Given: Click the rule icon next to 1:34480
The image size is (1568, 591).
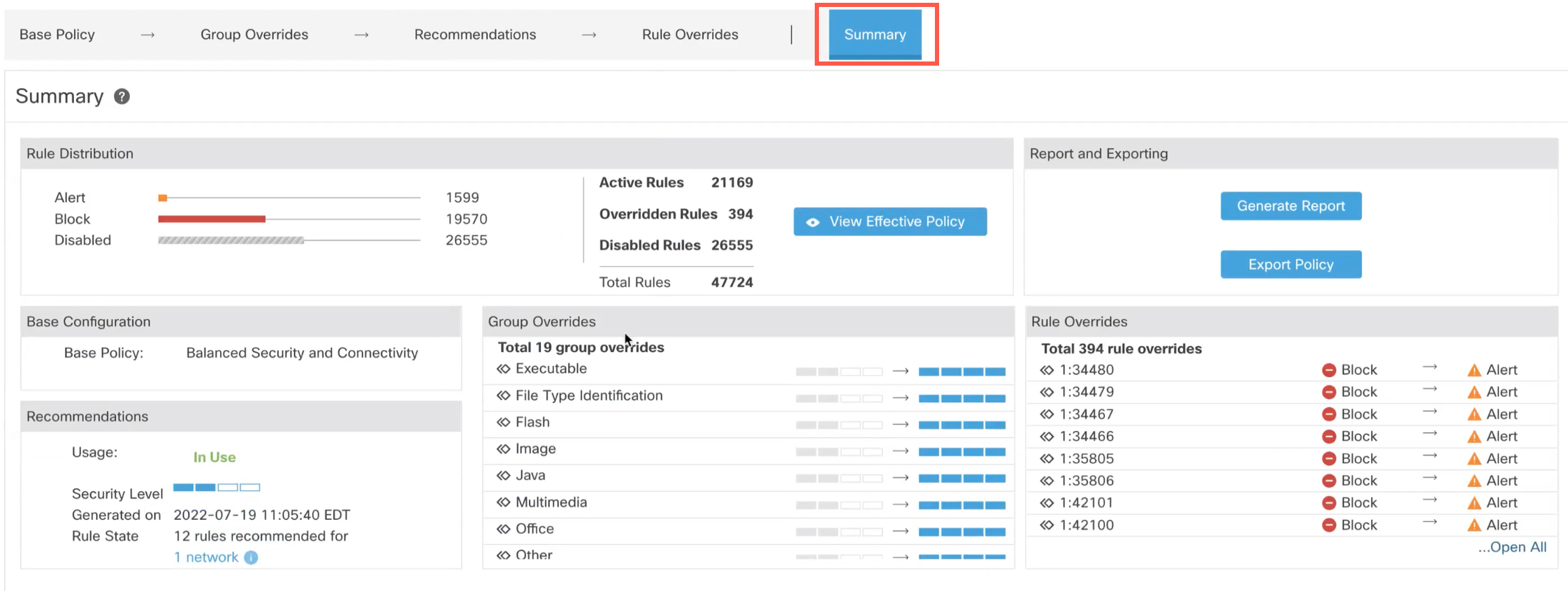Looking at the screenshot, I should click(1047, 370).
